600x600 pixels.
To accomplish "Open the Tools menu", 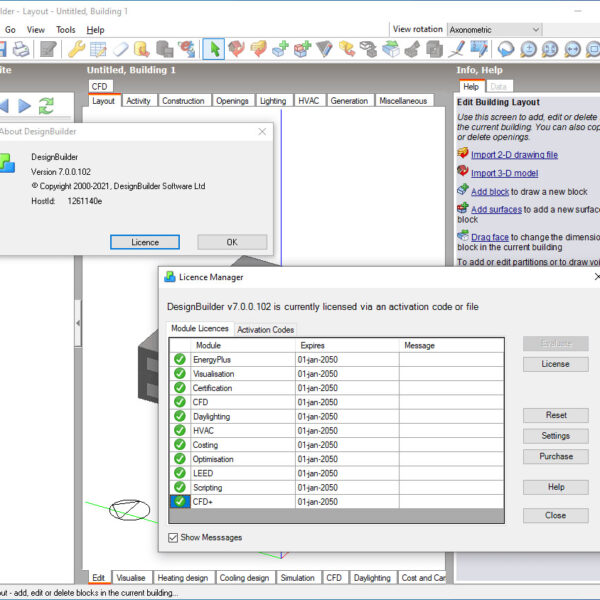I will (x=65, y=30).
